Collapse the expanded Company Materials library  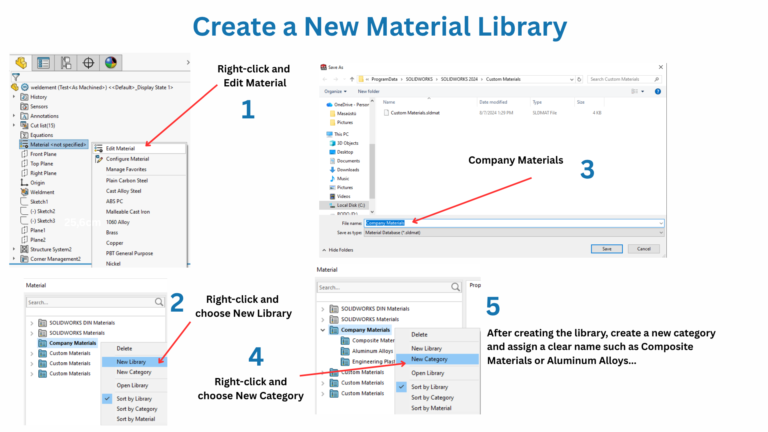point(323,330)
